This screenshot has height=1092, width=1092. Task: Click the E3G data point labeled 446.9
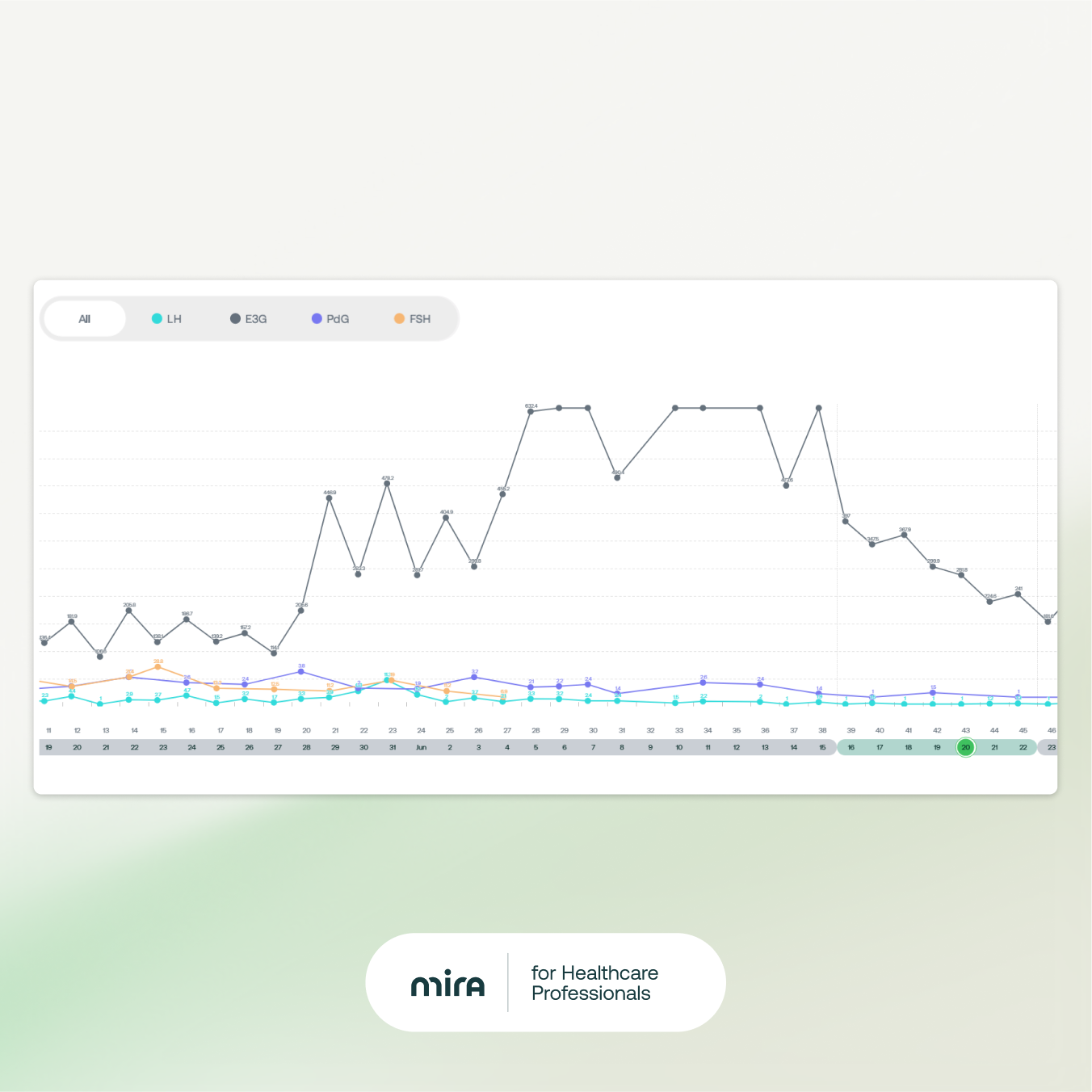click(x=329, y=498)
